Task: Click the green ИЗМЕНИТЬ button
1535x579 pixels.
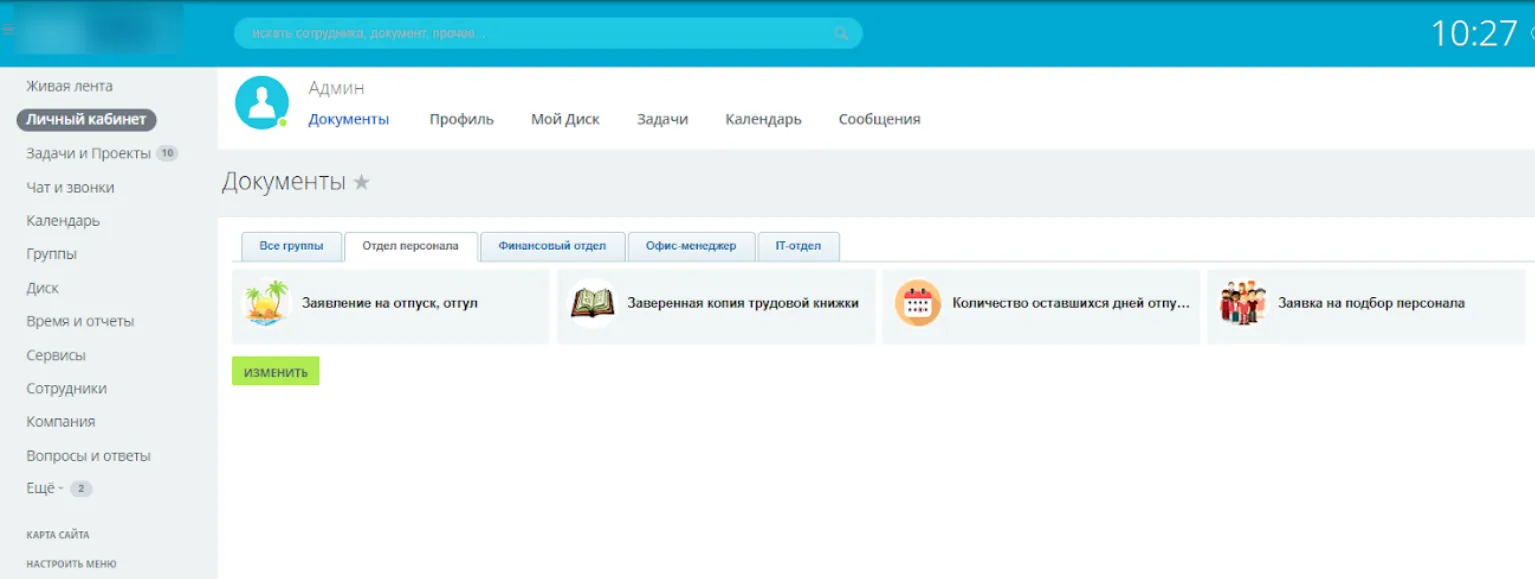Action: 276,371
